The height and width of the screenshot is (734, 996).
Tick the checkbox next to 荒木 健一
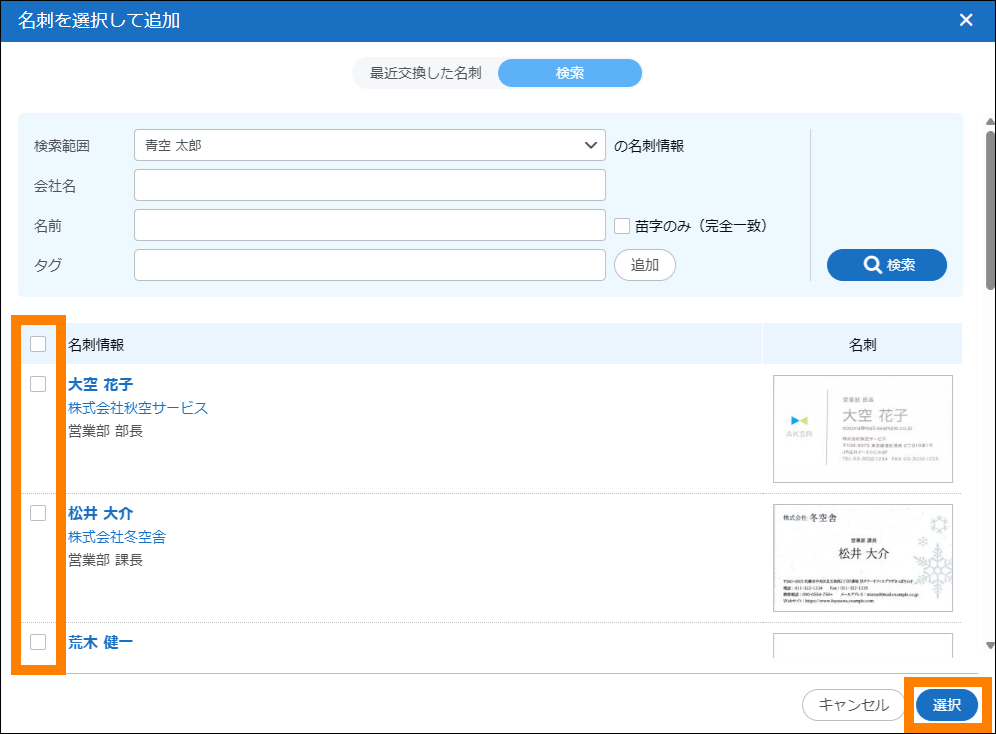click(x=38, y=642)
